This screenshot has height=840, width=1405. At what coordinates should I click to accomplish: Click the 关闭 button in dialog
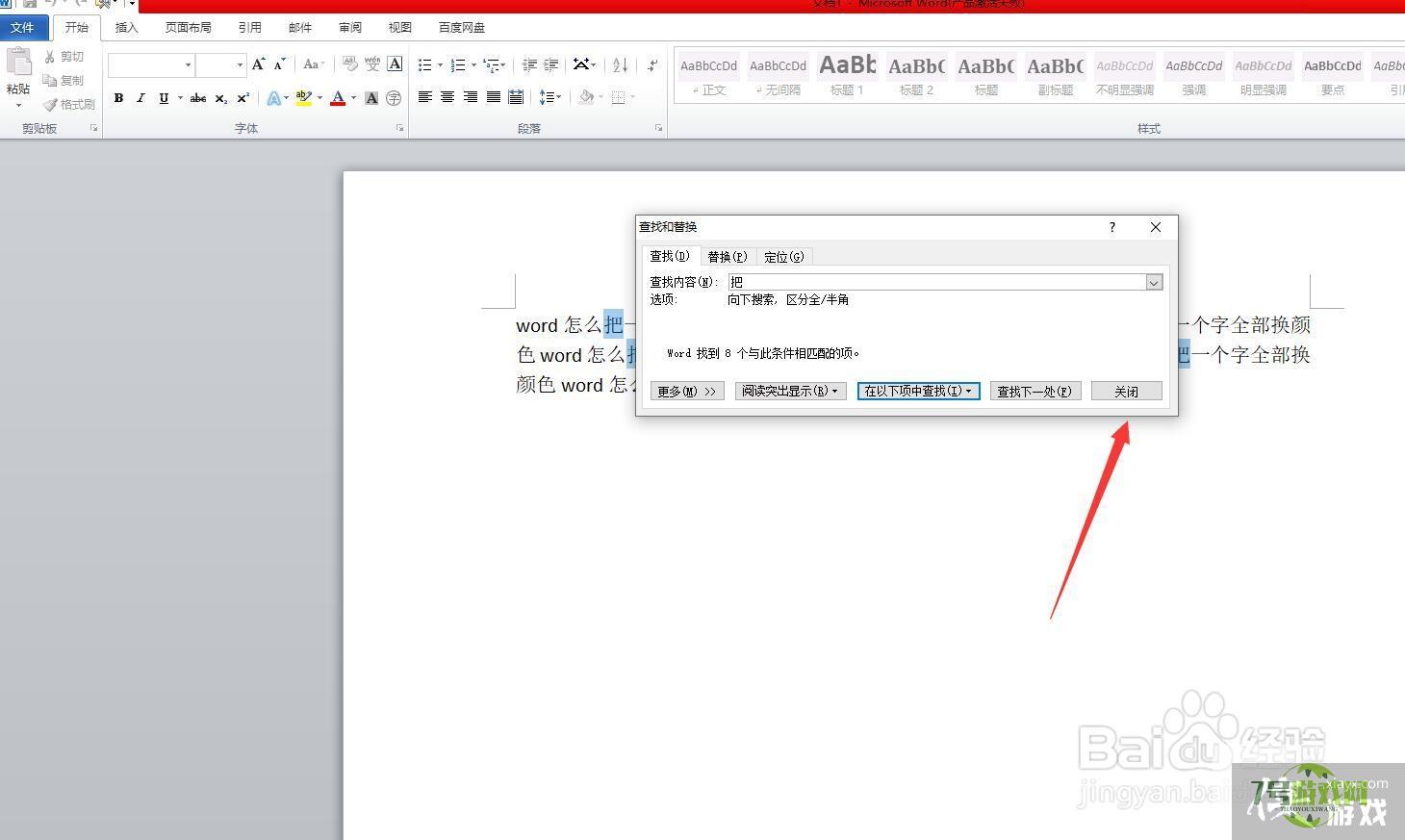coord(1127,391)
